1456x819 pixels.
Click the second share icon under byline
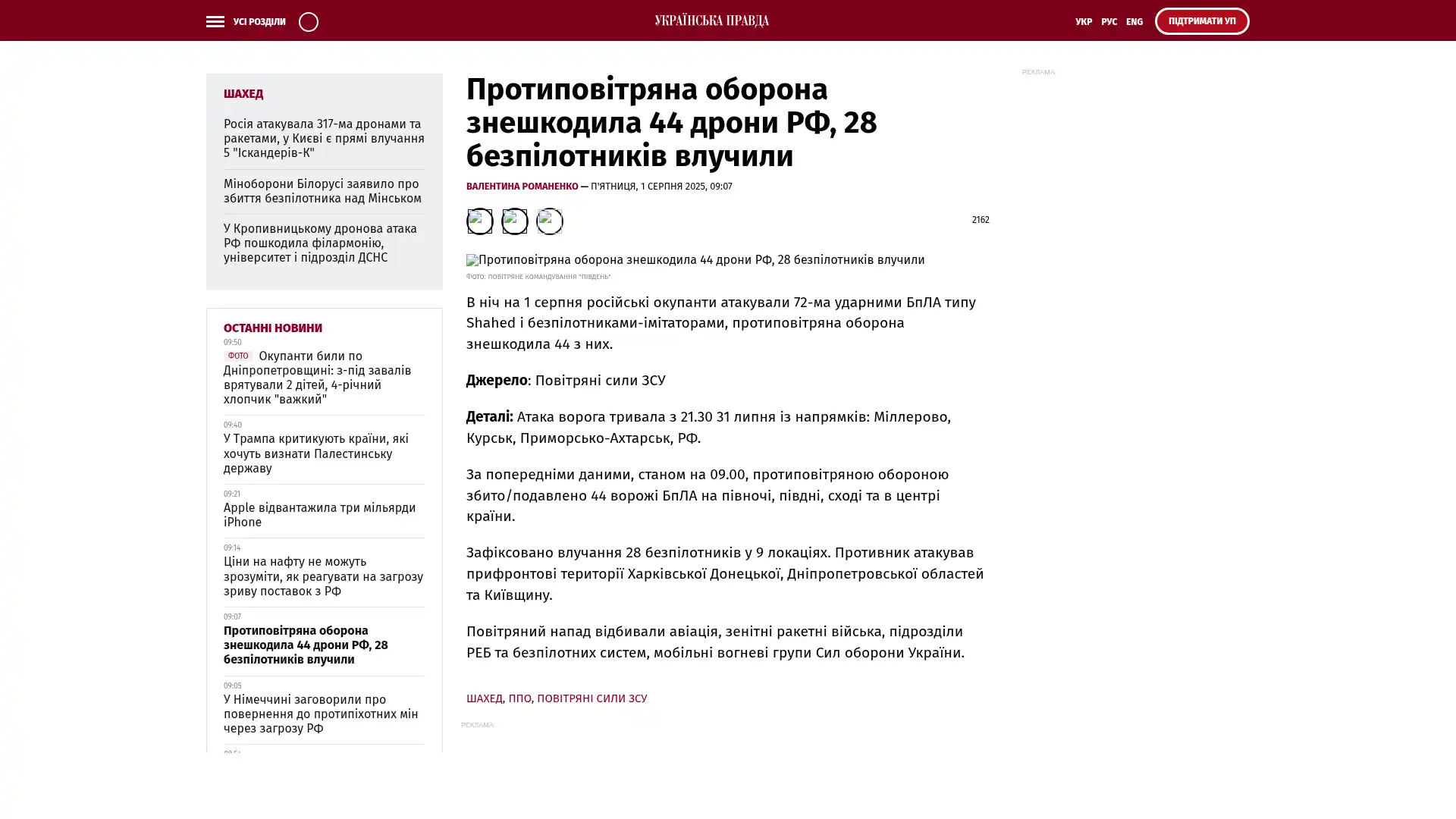pyautogui.click(x=514, y=221)
